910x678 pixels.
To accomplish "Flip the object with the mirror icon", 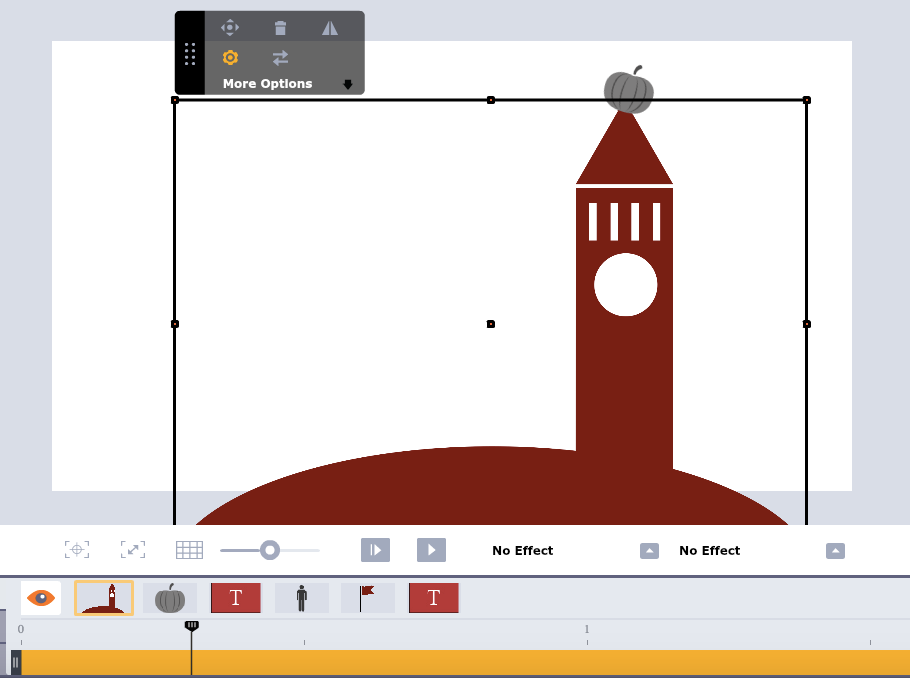I will click(x=330, y=28).
